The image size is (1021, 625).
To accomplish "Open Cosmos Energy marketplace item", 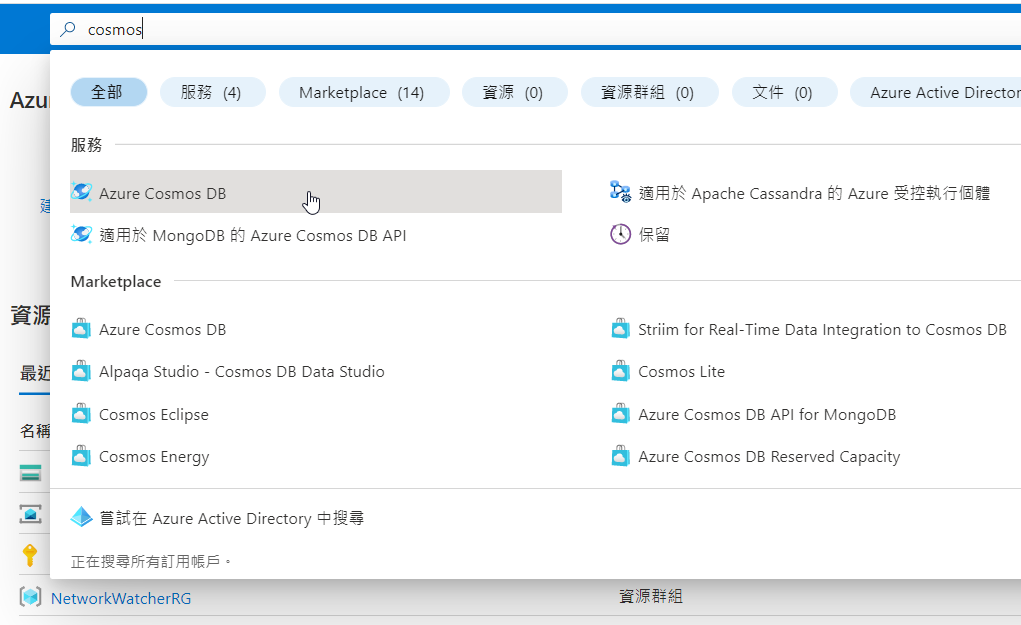I will (154, 457).
